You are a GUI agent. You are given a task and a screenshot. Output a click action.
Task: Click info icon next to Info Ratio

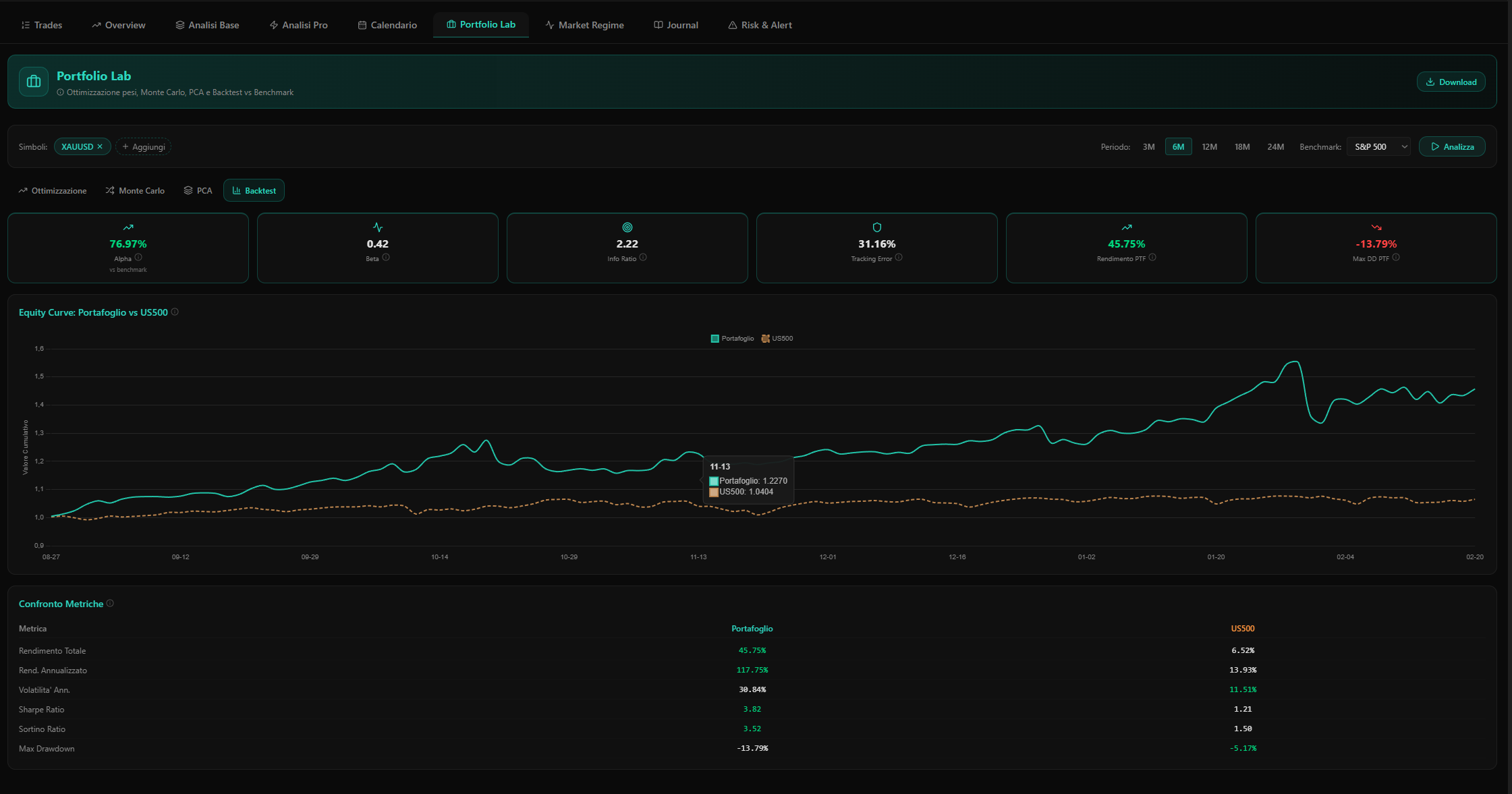pos(643,257)
